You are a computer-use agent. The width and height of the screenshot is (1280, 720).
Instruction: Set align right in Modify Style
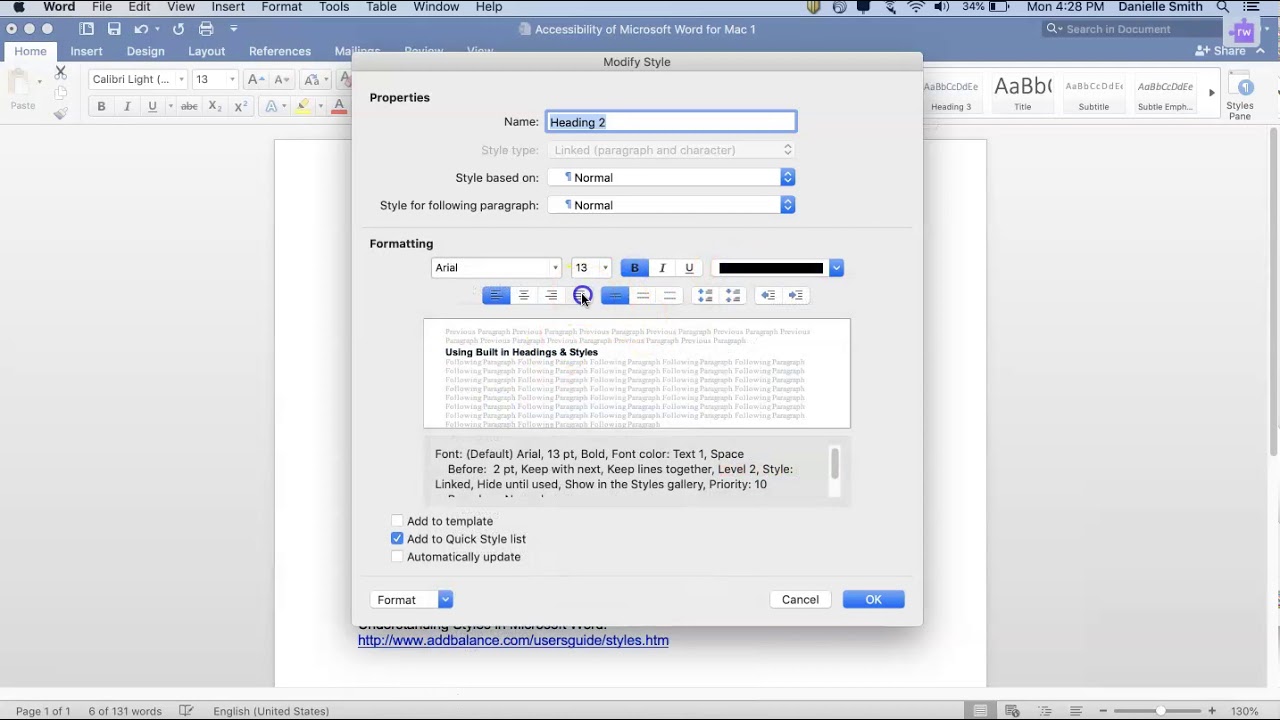coord(551,295)
